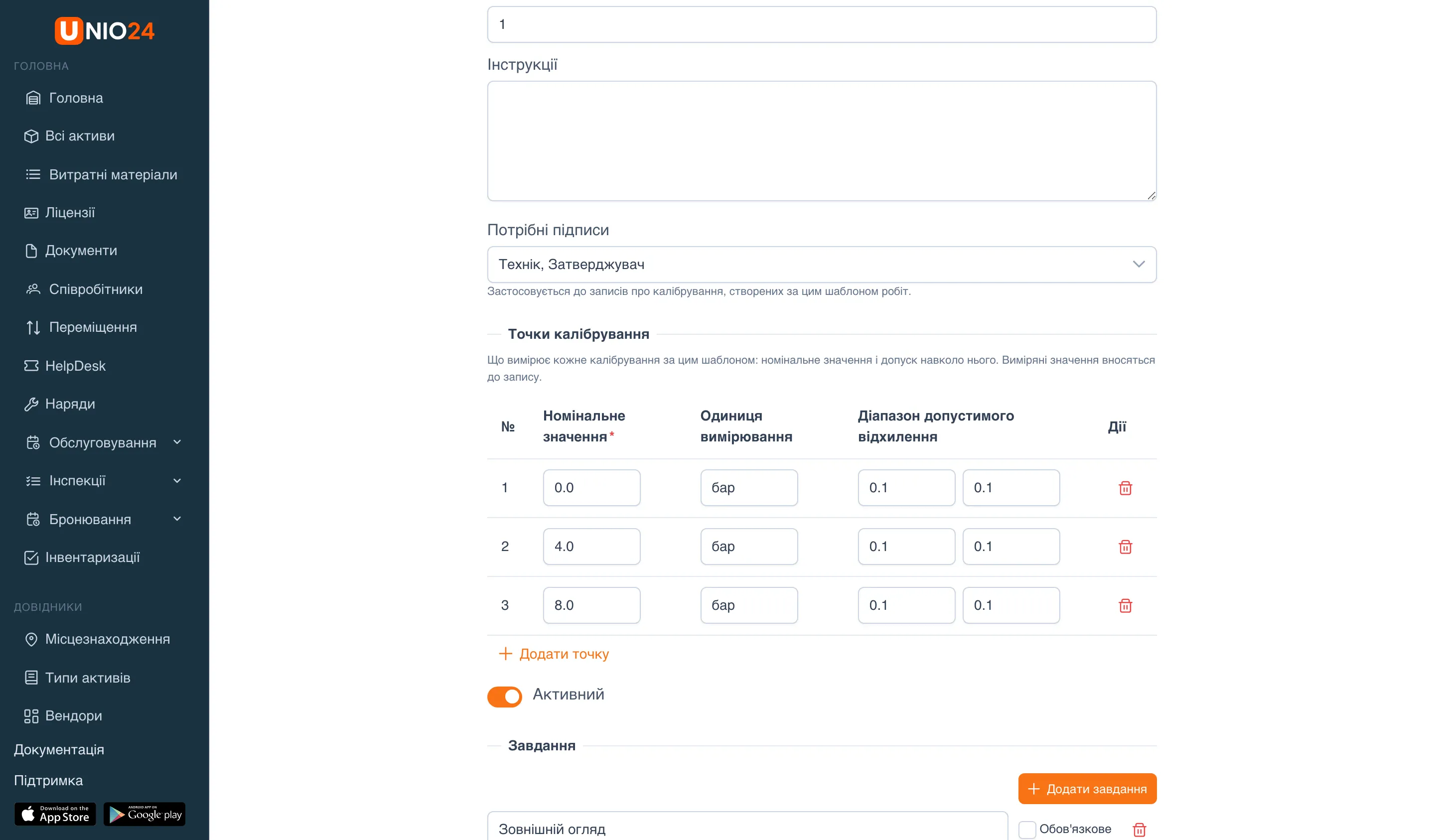Screen dimensions: 1435x840
Task: Click the Інструкції text area
Action: pyautogui.click(x=822, y=140)
